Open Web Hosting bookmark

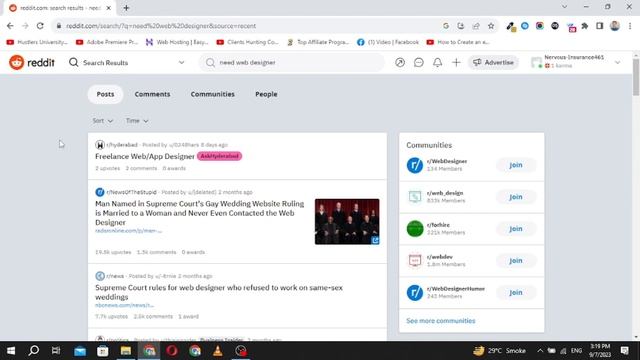click(177, 42)
